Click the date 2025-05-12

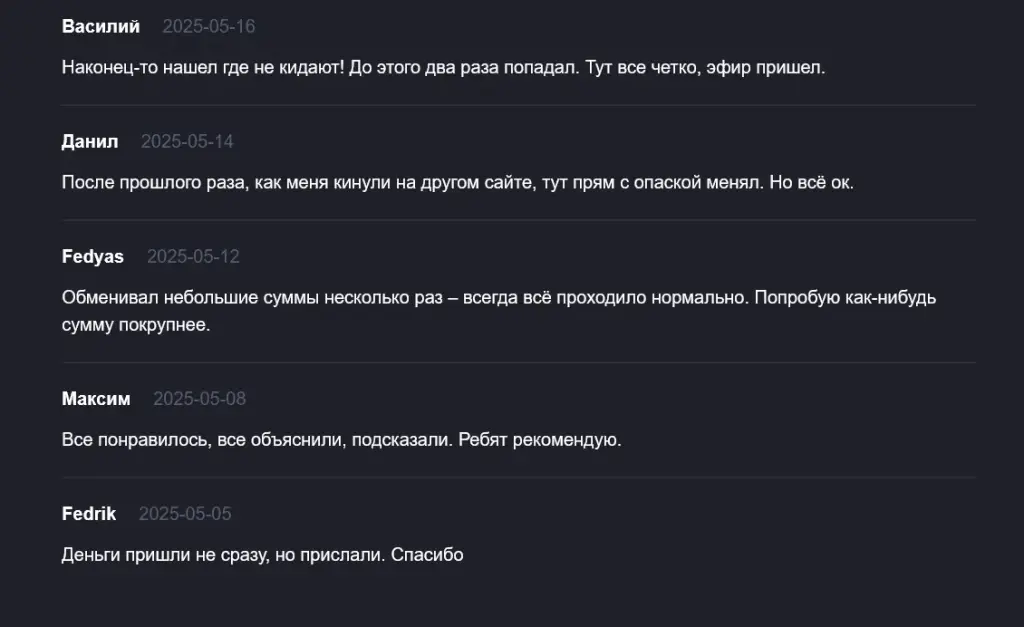pyautogui.click(x=193, y=256)
